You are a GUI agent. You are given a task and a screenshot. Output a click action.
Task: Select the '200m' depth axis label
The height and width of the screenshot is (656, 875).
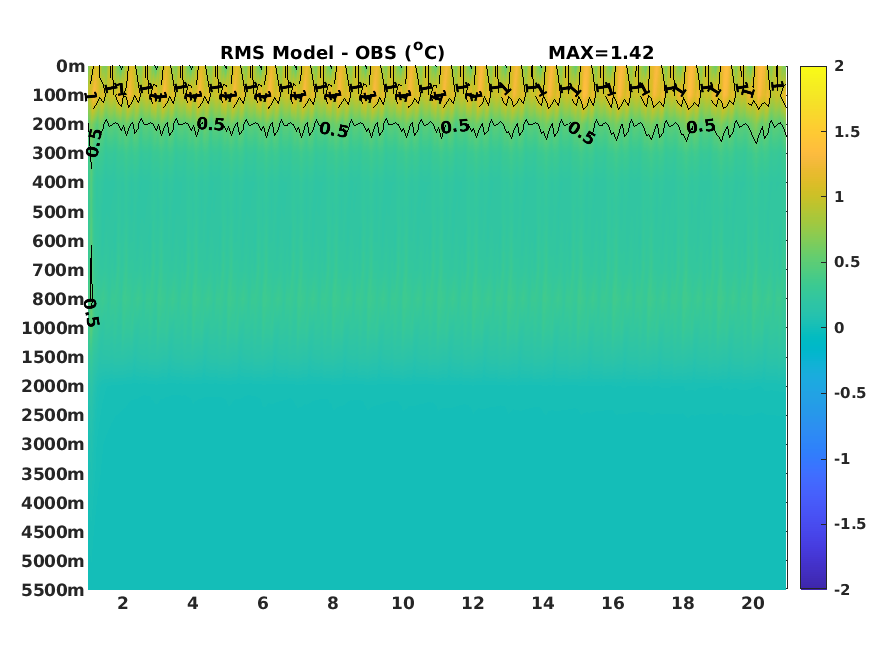click(58, 124)
